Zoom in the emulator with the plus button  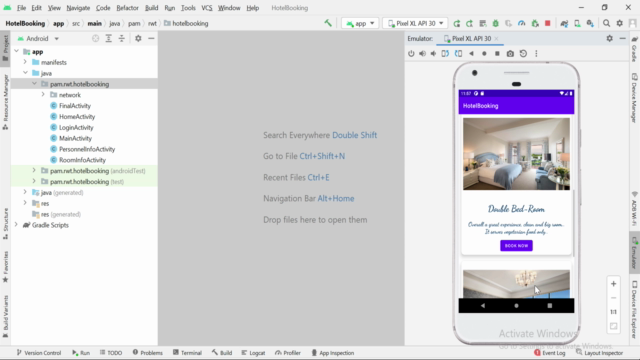(x=613, y=284)
